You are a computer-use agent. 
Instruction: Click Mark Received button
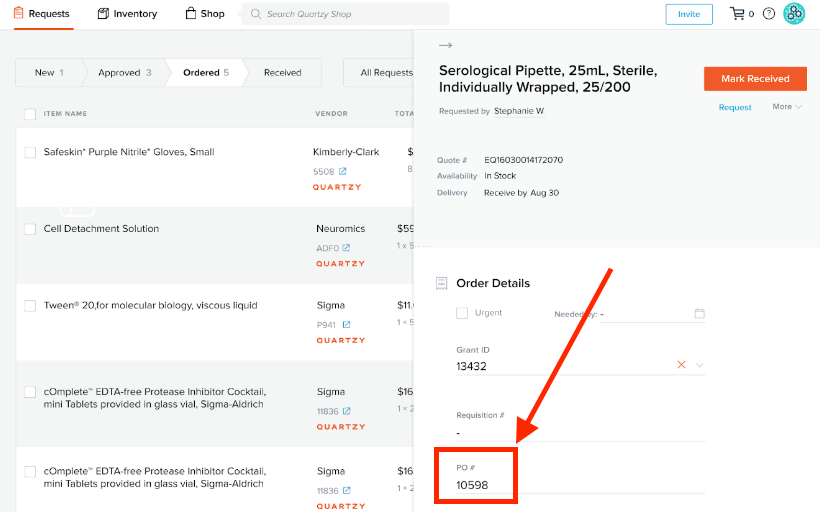pos(755,78)
